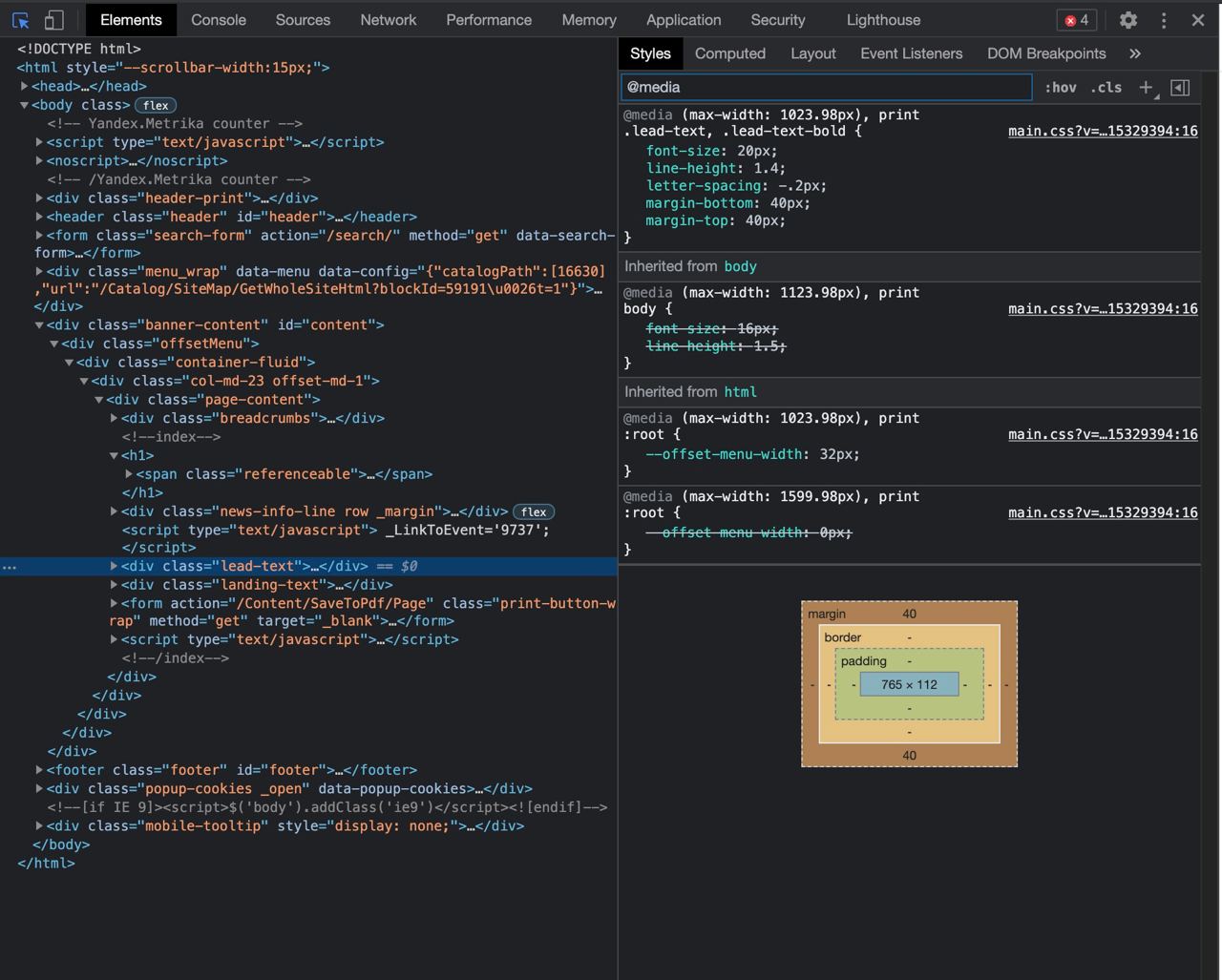Image resolution: width=1222 pixels, height=980 pixels.
Task: Open the Performance tab
Action: [x=489, y=20]
